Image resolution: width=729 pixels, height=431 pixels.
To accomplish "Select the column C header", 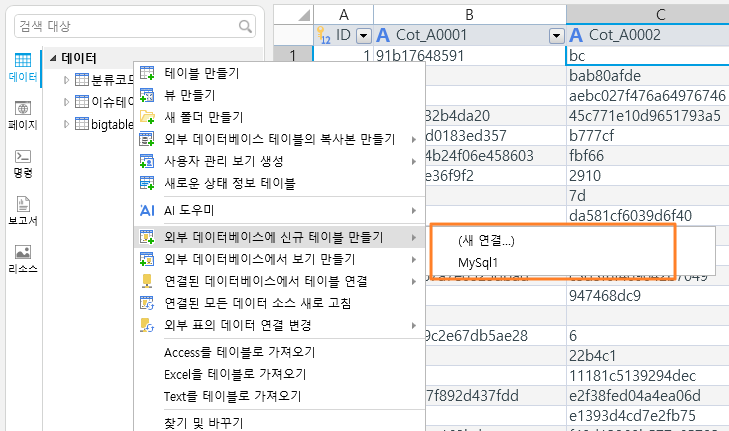I will pos(648,15).
